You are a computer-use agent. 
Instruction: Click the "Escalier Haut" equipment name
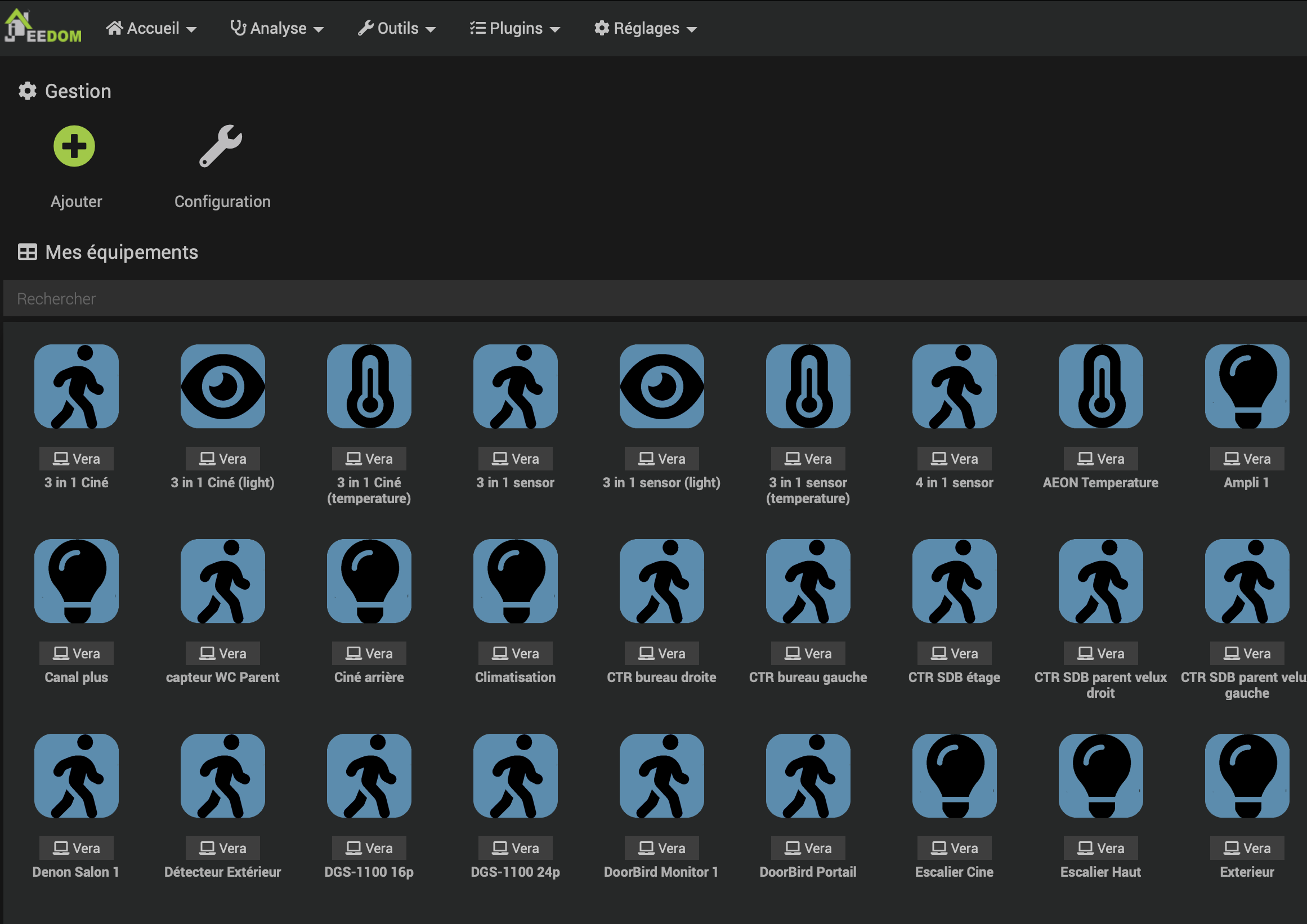click(1100, 872)
